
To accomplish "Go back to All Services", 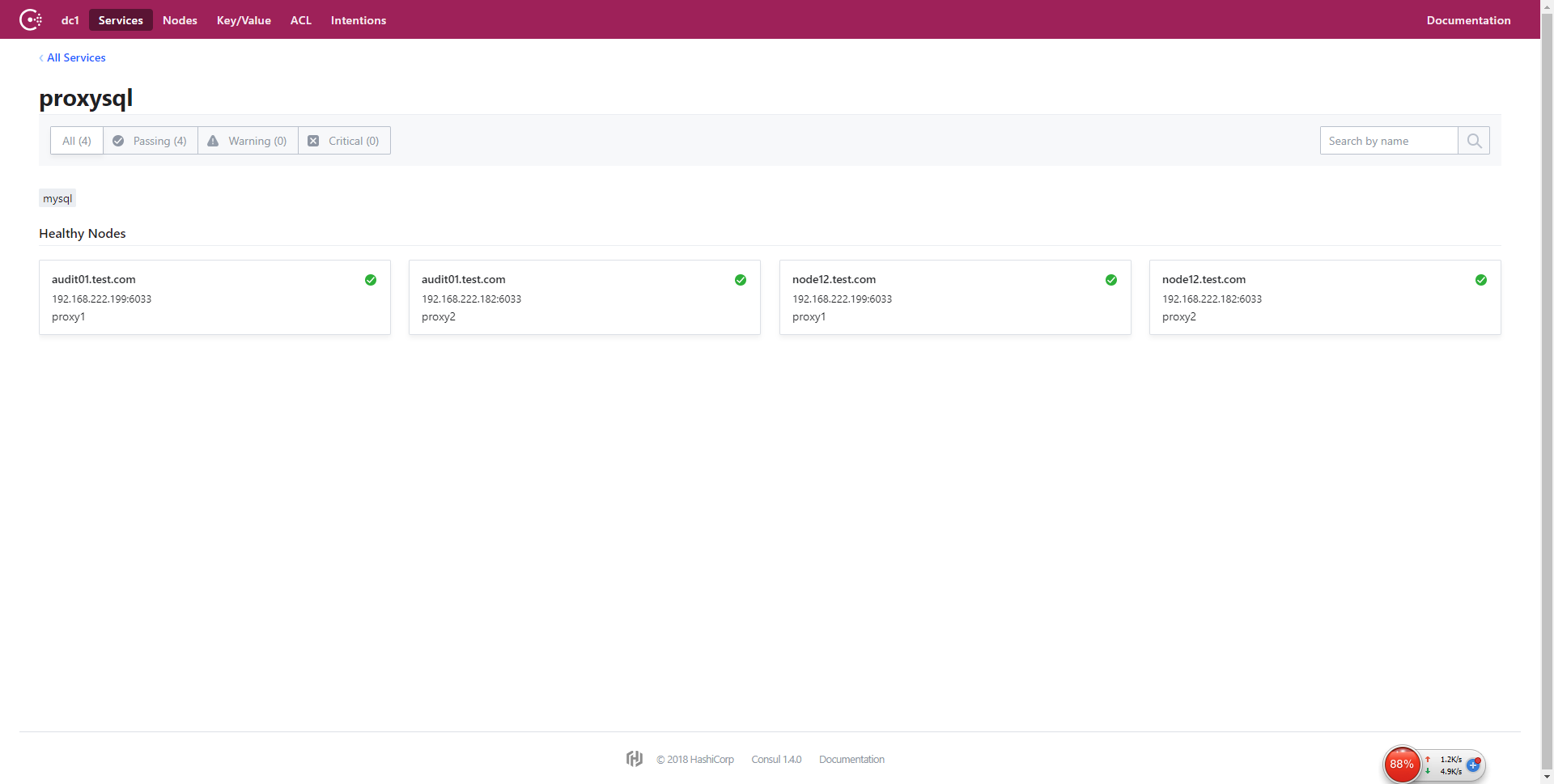I will pos(73,57).
